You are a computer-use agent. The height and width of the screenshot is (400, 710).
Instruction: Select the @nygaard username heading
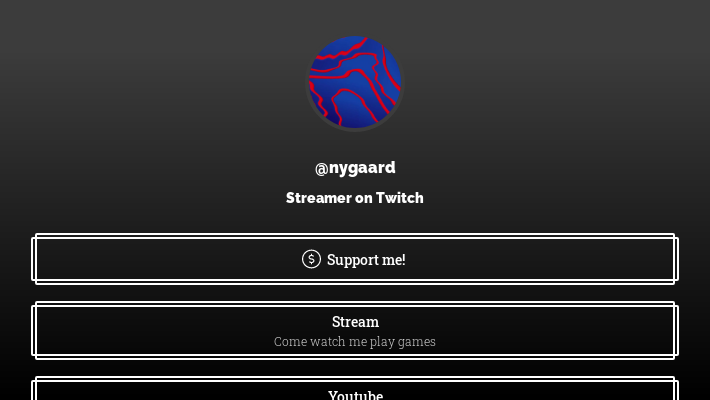coord(355,168)
